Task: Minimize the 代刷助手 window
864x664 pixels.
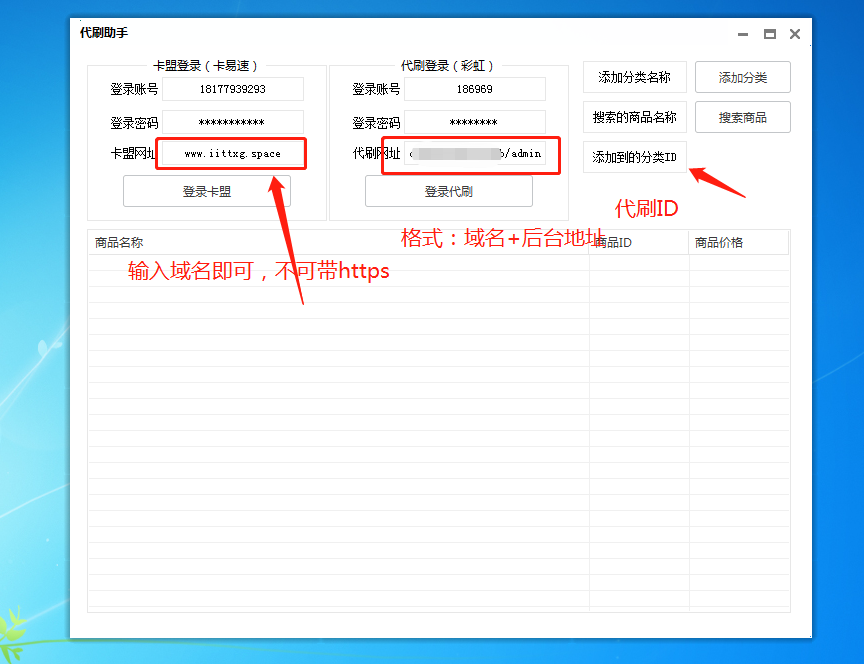Action: [741, 33]
